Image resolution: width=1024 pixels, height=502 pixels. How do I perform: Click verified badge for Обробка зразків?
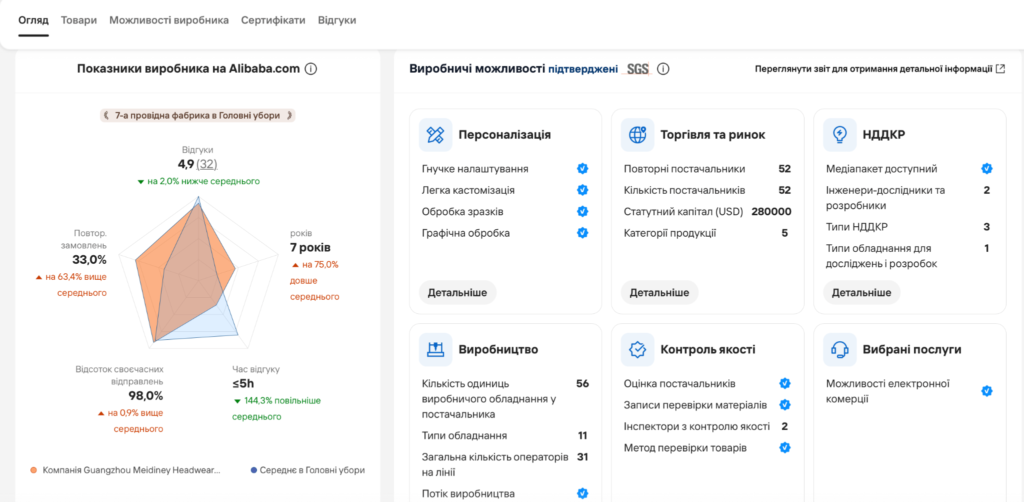click(583, 212)
